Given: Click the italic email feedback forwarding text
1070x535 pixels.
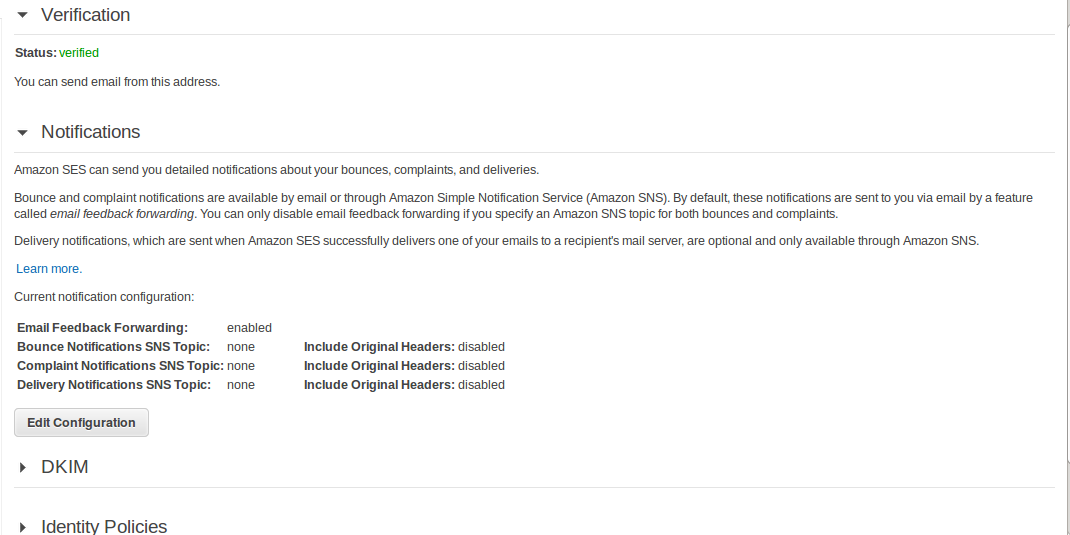Looking at the screenshot, I should [121, 214].
